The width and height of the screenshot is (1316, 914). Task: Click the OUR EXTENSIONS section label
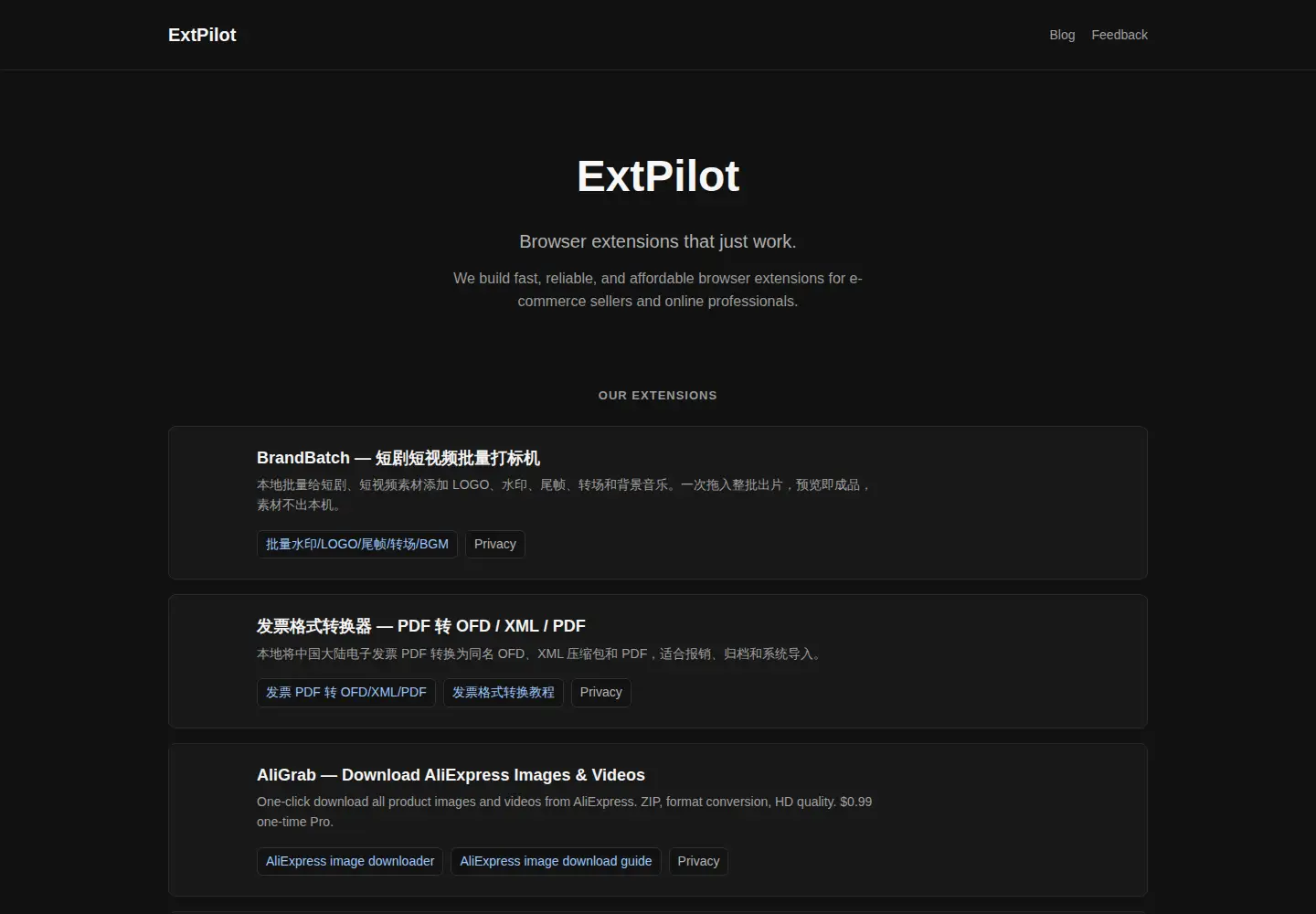(658, 396)
